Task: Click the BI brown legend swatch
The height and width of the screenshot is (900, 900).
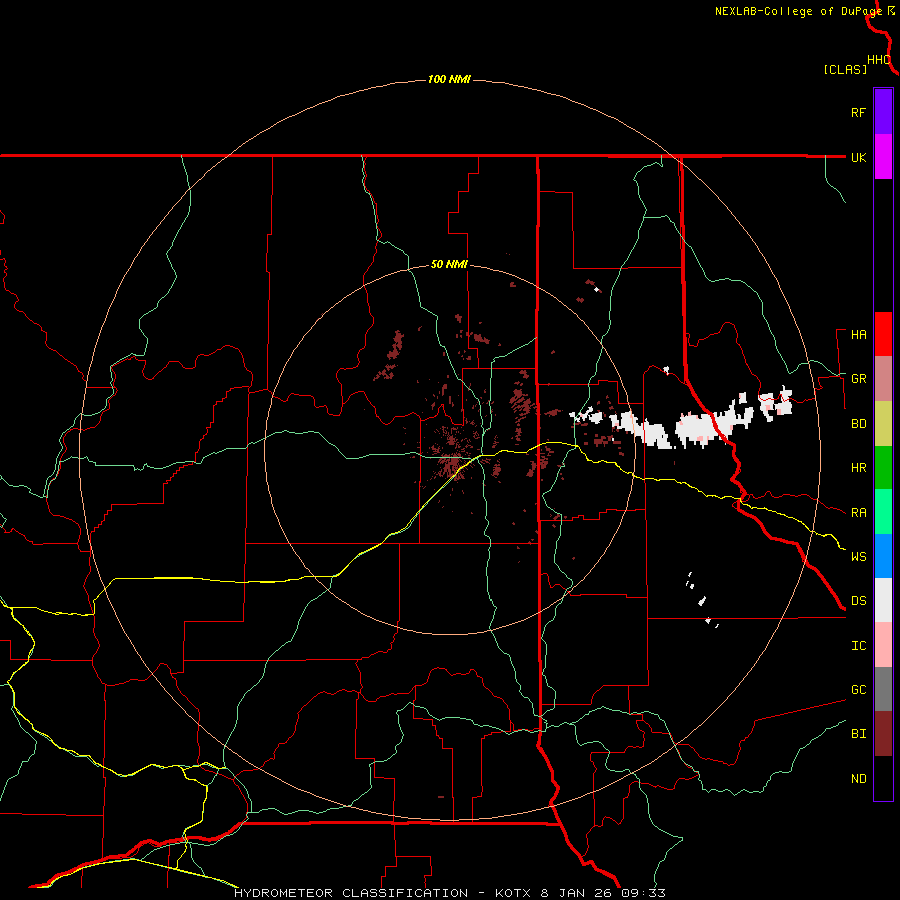Action: tap(883, 734)
